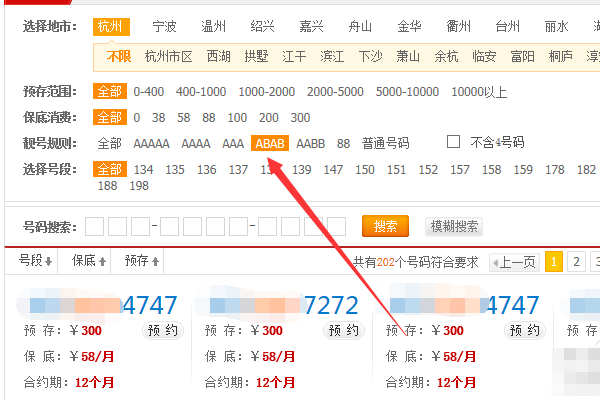
Task: Open page 3 of results
Action: (595, 262)
